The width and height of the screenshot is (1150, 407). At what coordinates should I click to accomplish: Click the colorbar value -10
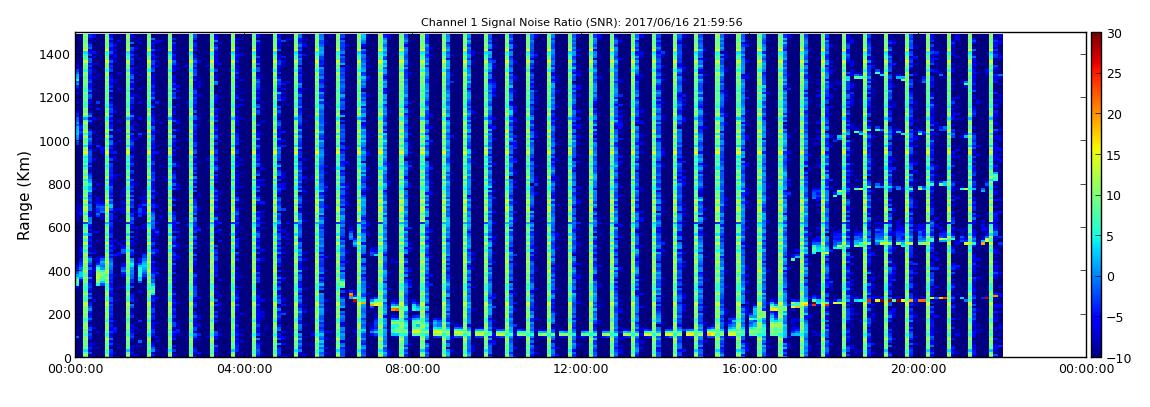coord(1118,358)
